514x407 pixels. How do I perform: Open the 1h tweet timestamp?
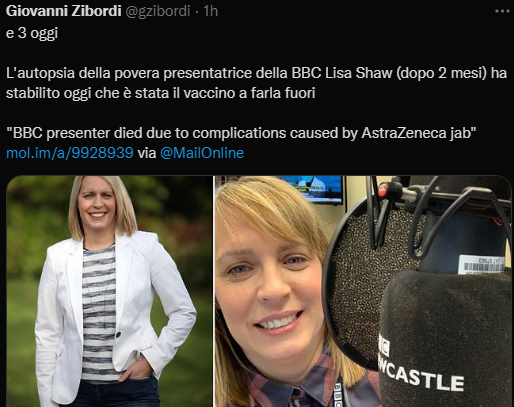pyautogui.click(x=211, y=11)
